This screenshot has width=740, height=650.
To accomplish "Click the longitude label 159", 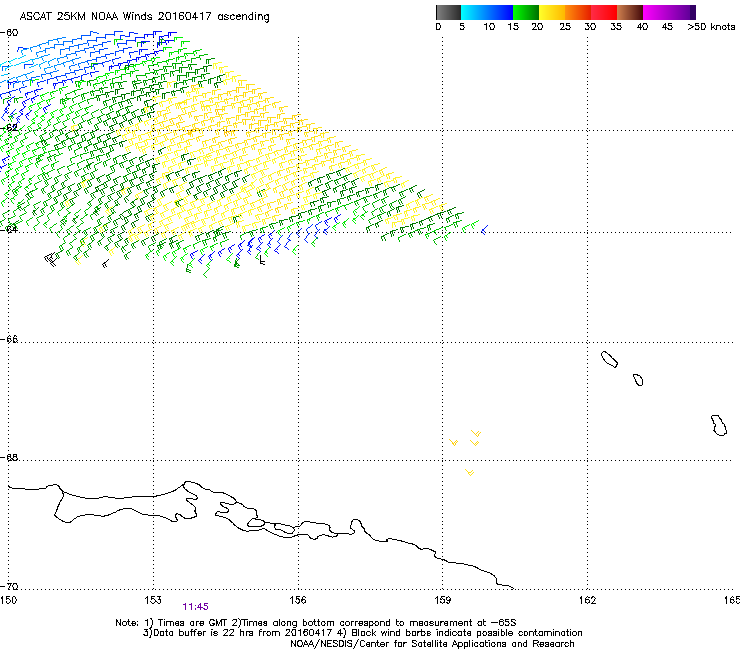I will (443, 599).
